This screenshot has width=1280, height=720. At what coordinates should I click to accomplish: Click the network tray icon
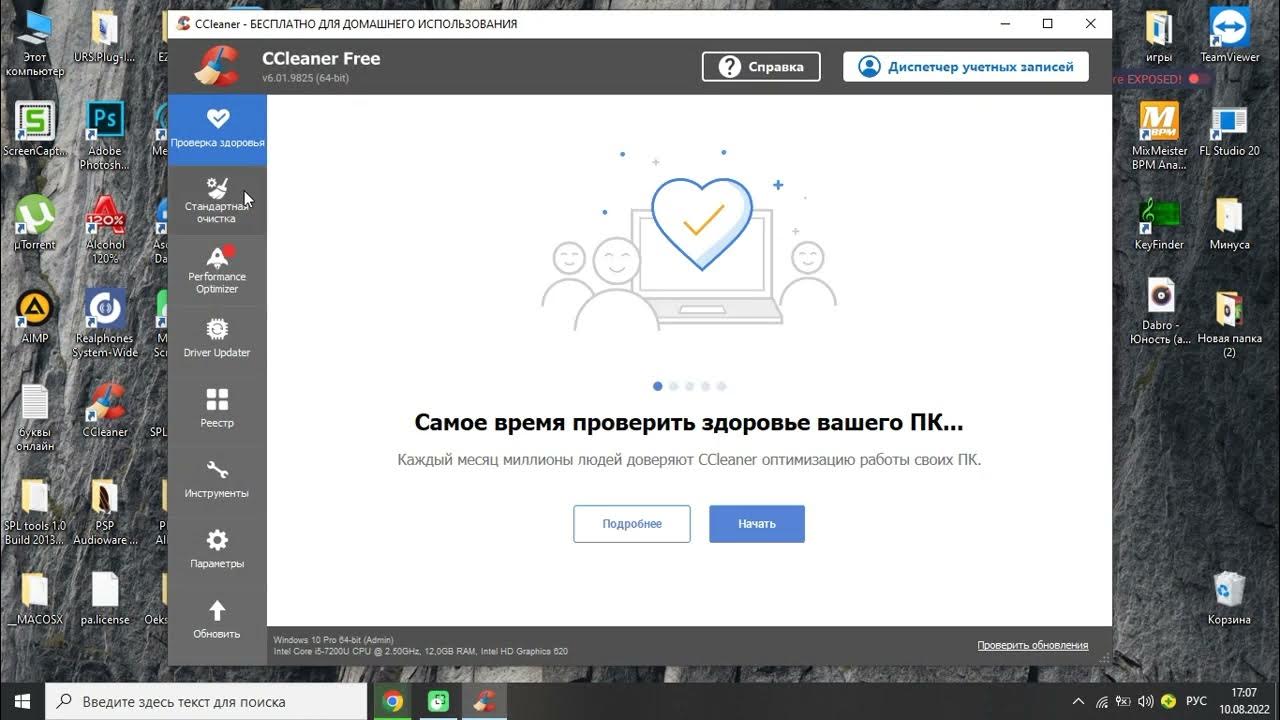click(x=1102, y=701)
